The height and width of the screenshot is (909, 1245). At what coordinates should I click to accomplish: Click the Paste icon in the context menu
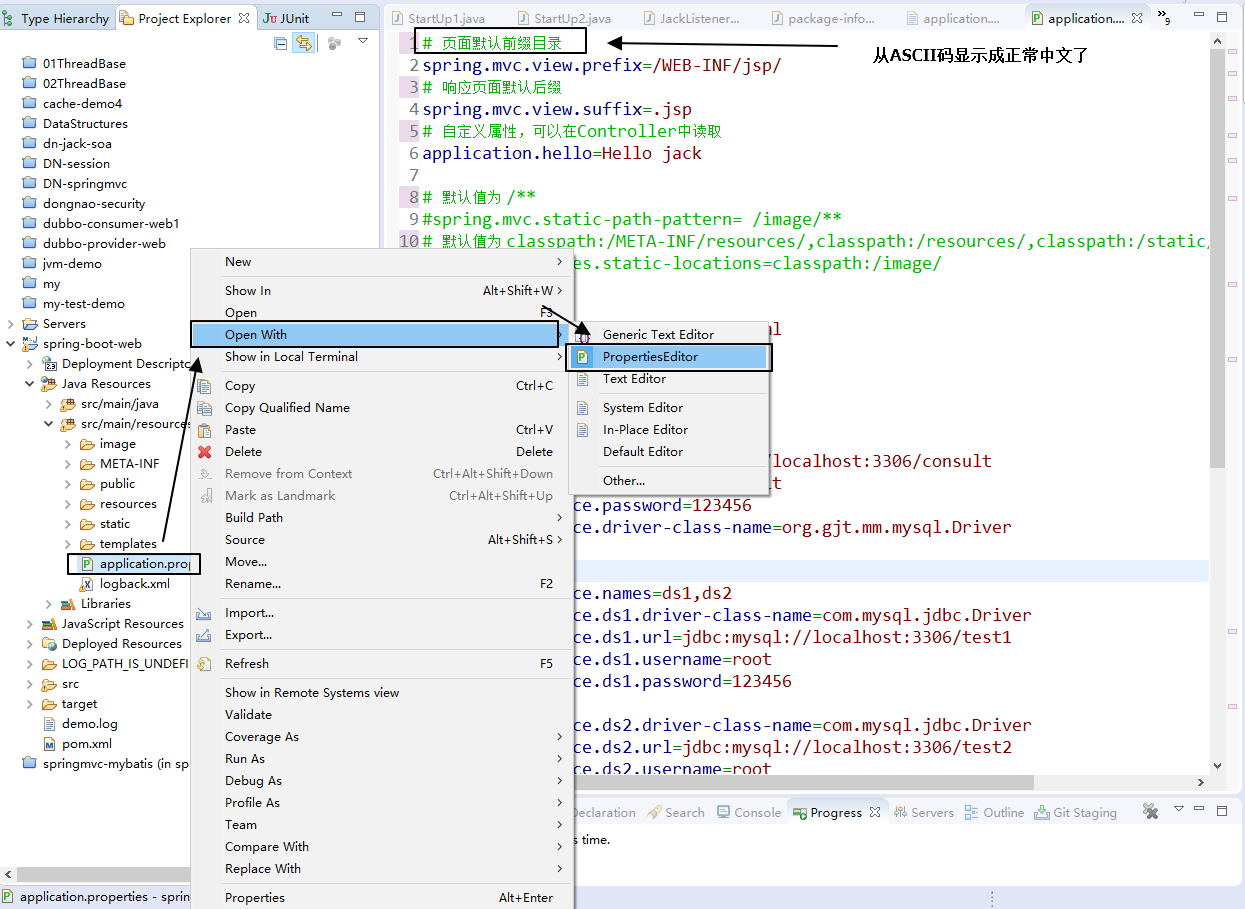coord(205,429)
